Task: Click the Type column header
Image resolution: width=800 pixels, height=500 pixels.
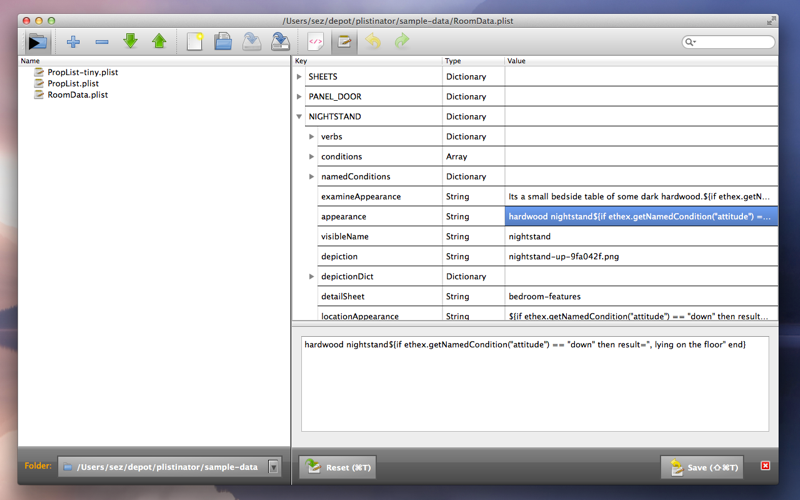Action: click(473, 61)
